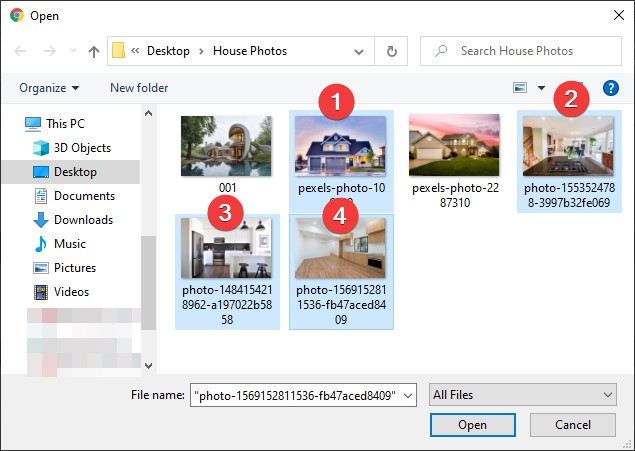Open Pictures in the navigation pane
The image size is (635, 451).
coord(75,268)
